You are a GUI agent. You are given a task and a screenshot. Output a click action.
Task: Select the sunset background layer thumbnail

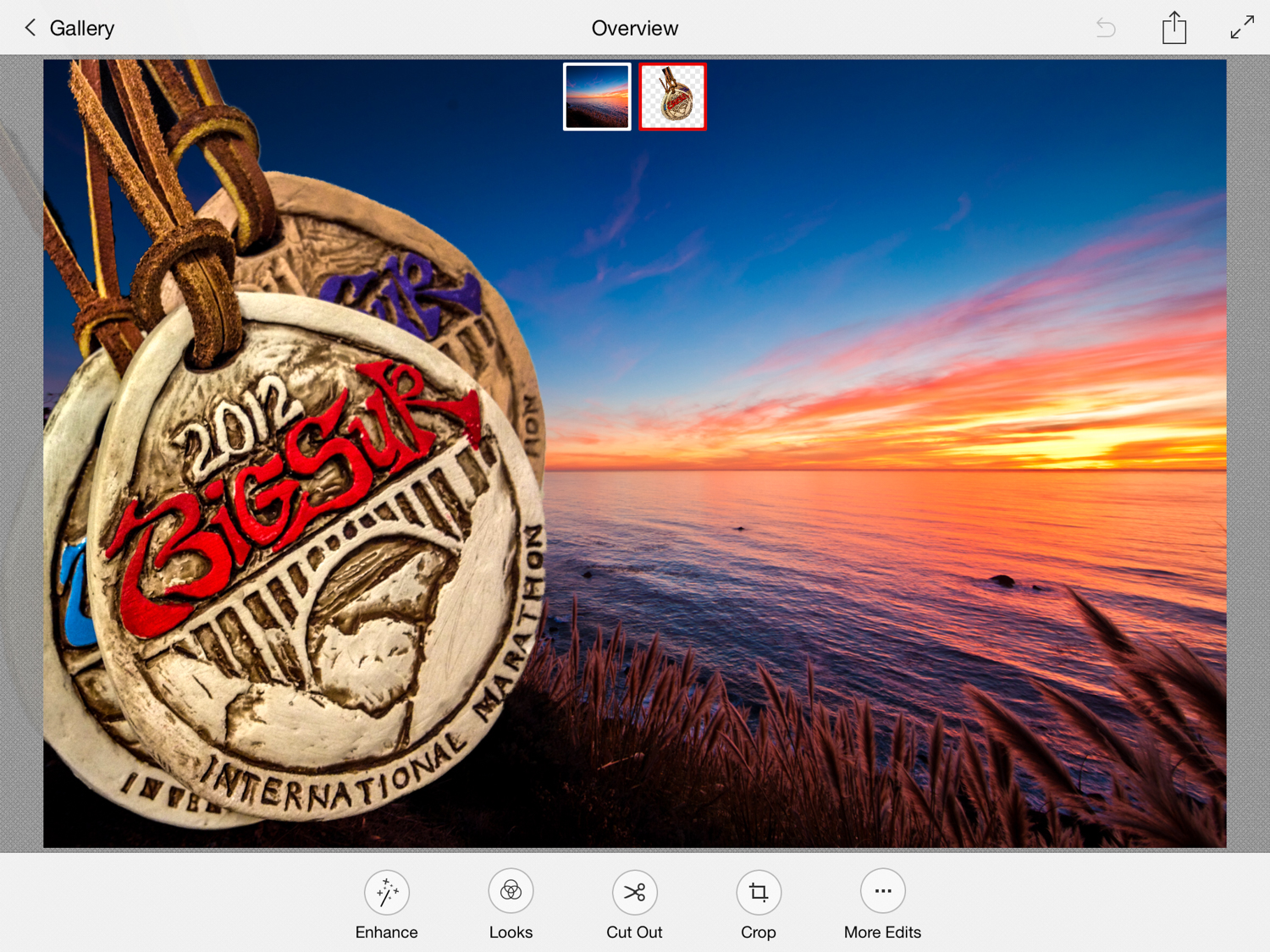pyautogui.click(x=597, y=97)
